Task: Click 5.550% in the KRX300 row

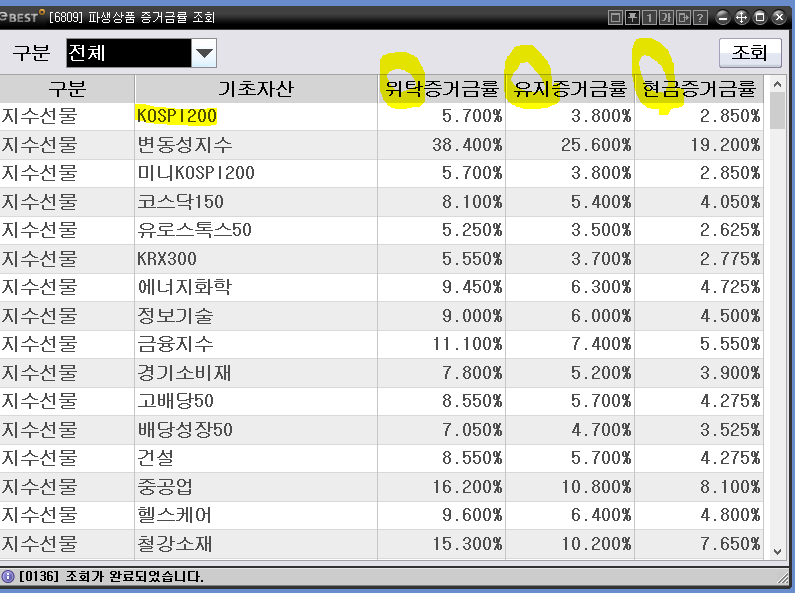Action: 472,259
